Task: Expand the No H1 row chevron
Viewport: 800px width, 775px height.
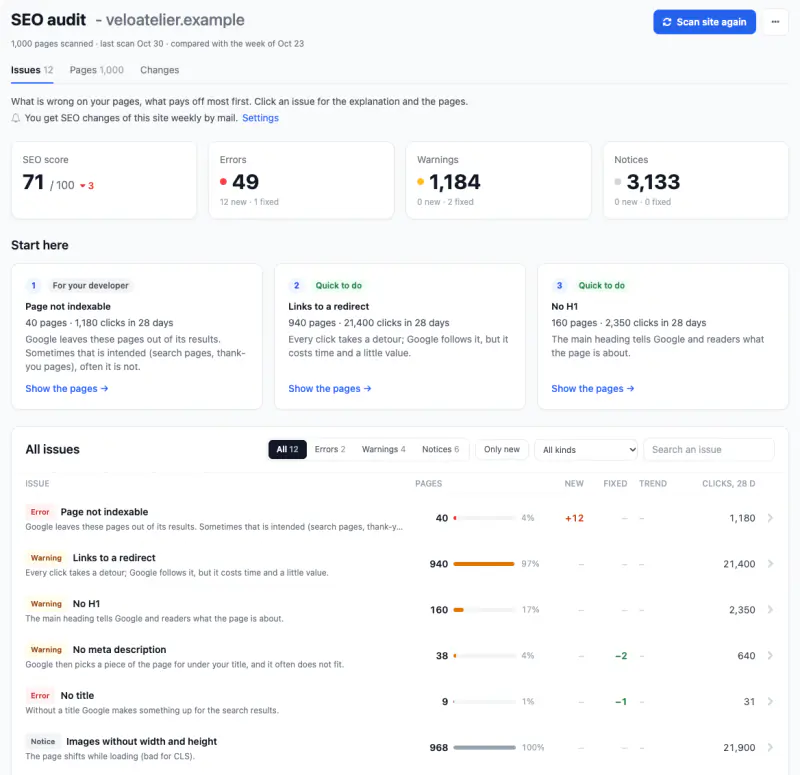Action: tap(770, 610)
